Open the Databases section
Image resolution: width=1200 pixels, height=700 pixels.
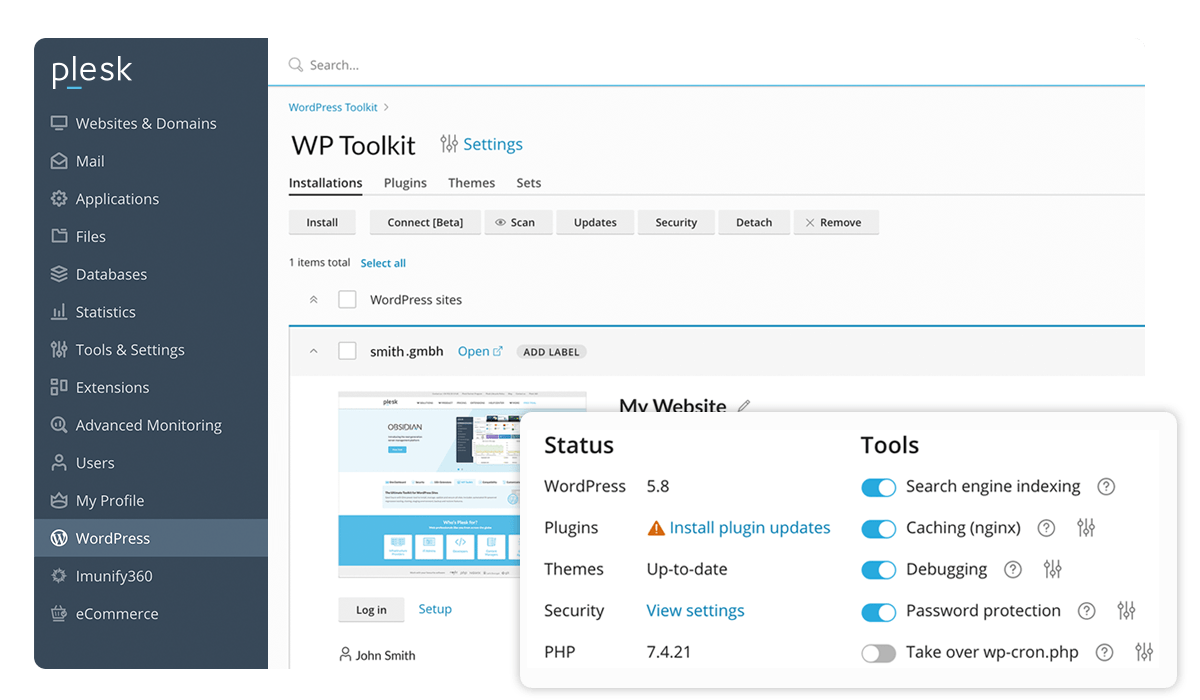(110, 273)
